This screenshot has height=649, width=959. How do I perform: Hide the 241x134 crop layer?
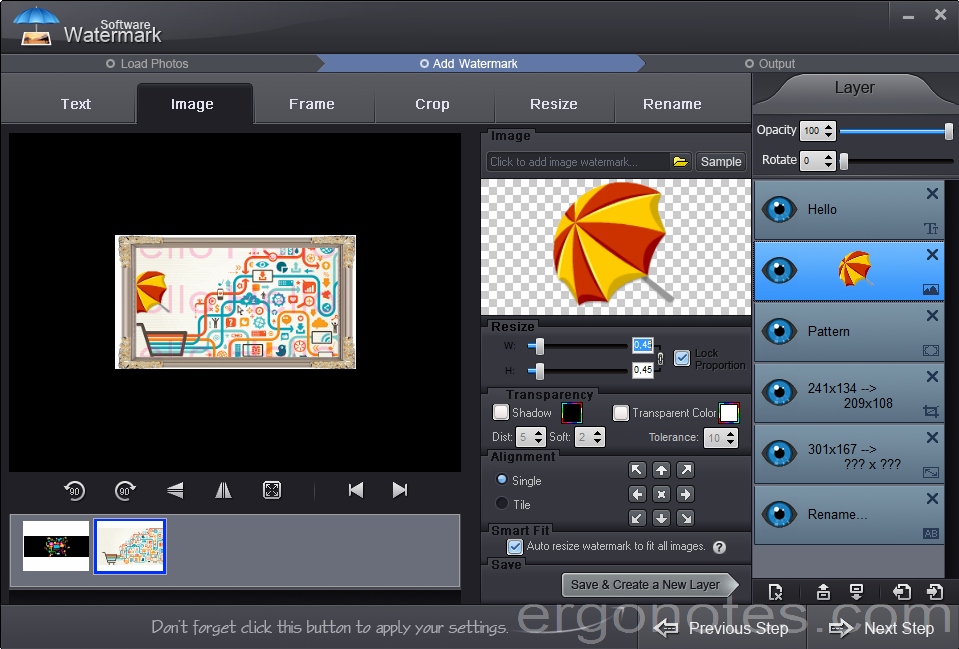pyautogui.click(x=779, y=392)
